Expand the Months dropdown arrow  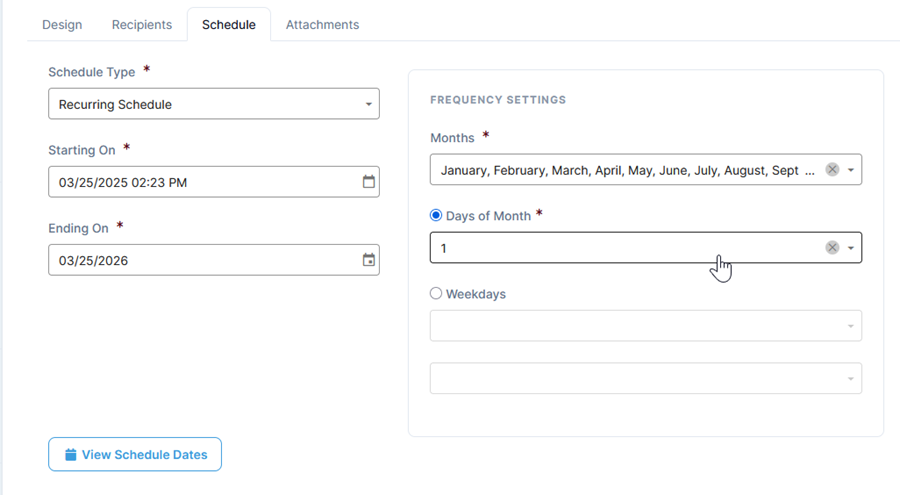851,170
